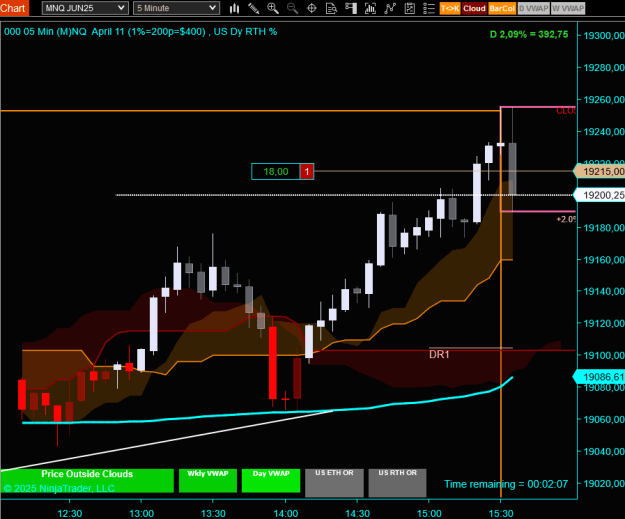Click the Day VWAP green button

pyautogui.click(x=271, y=481)
